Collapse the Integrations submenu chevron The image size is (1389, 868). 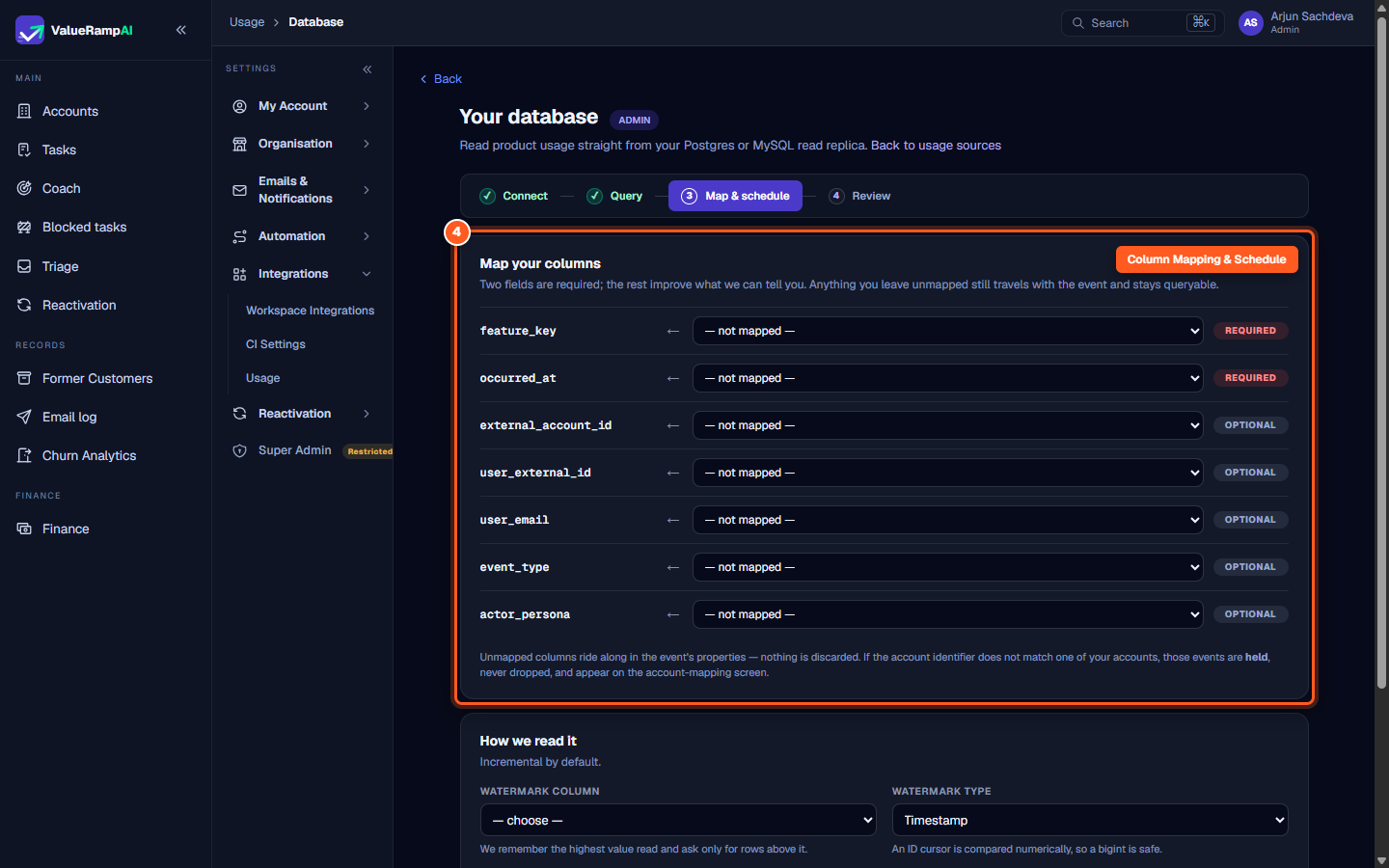coord(367,274)
